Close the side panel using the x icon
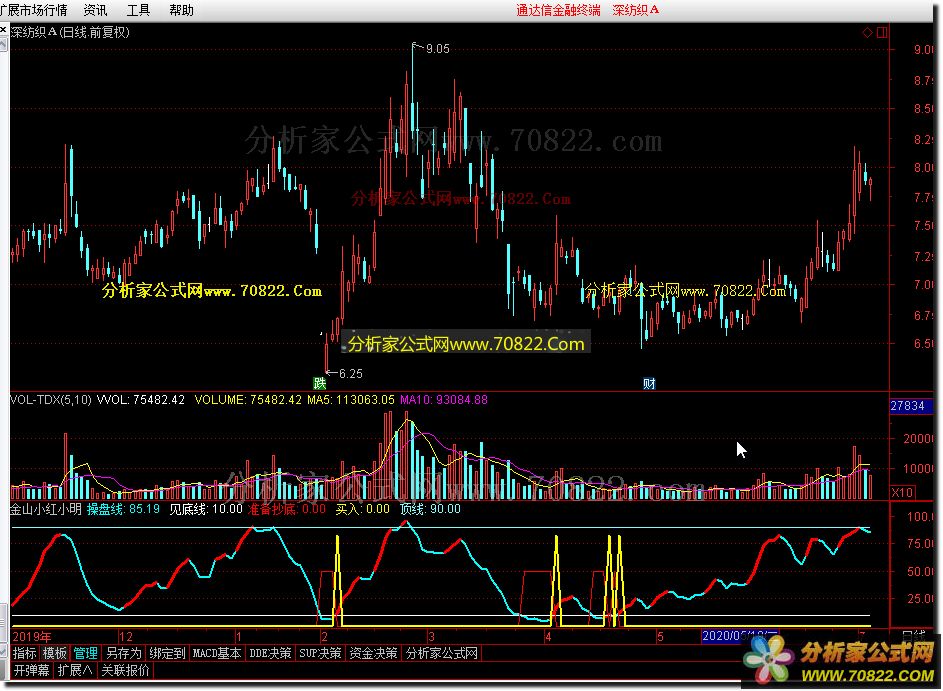The height and width of the screenshot is (691, 943). (3, 28)
